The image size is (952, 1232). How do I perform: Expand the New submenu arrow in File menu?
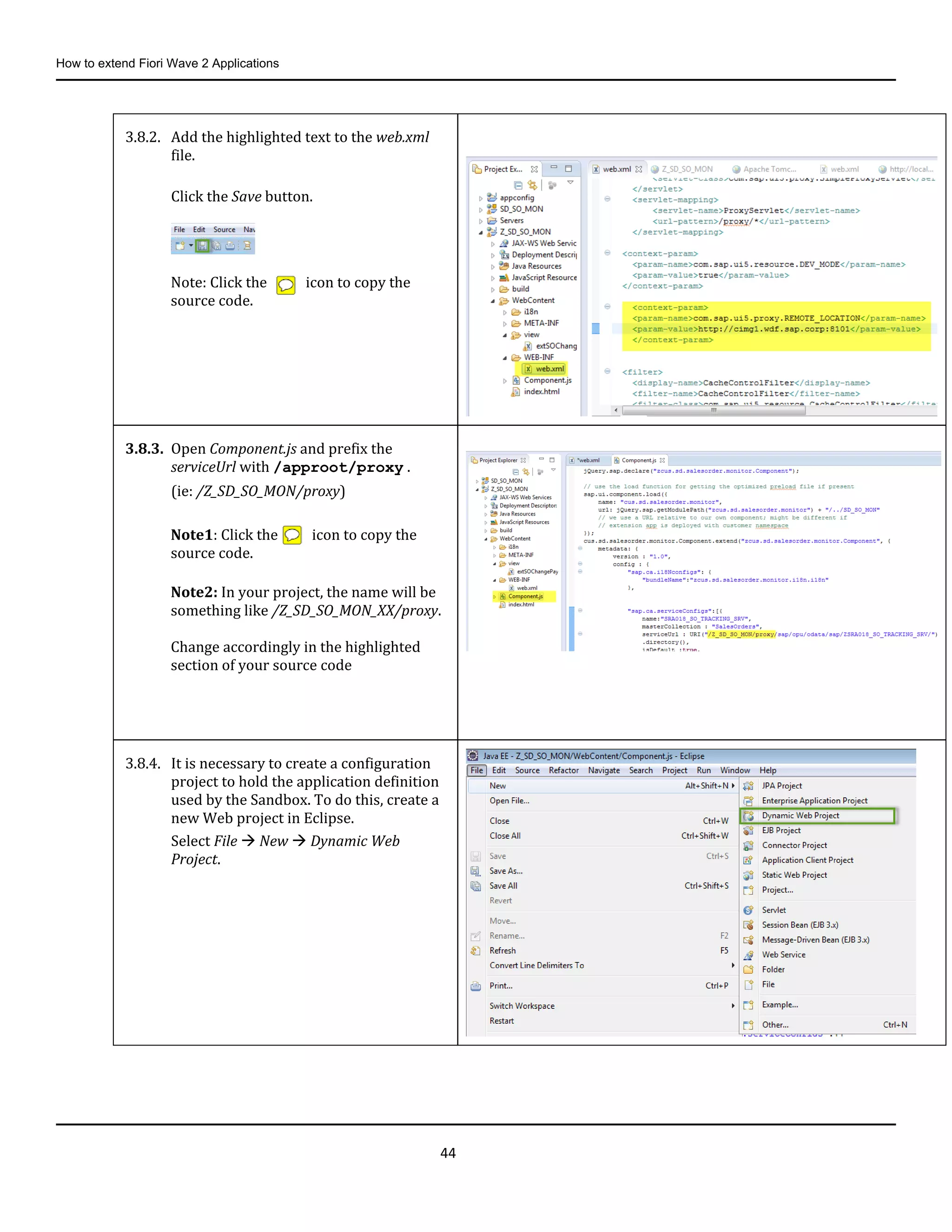pyautogui.click(x=733, y=786)
